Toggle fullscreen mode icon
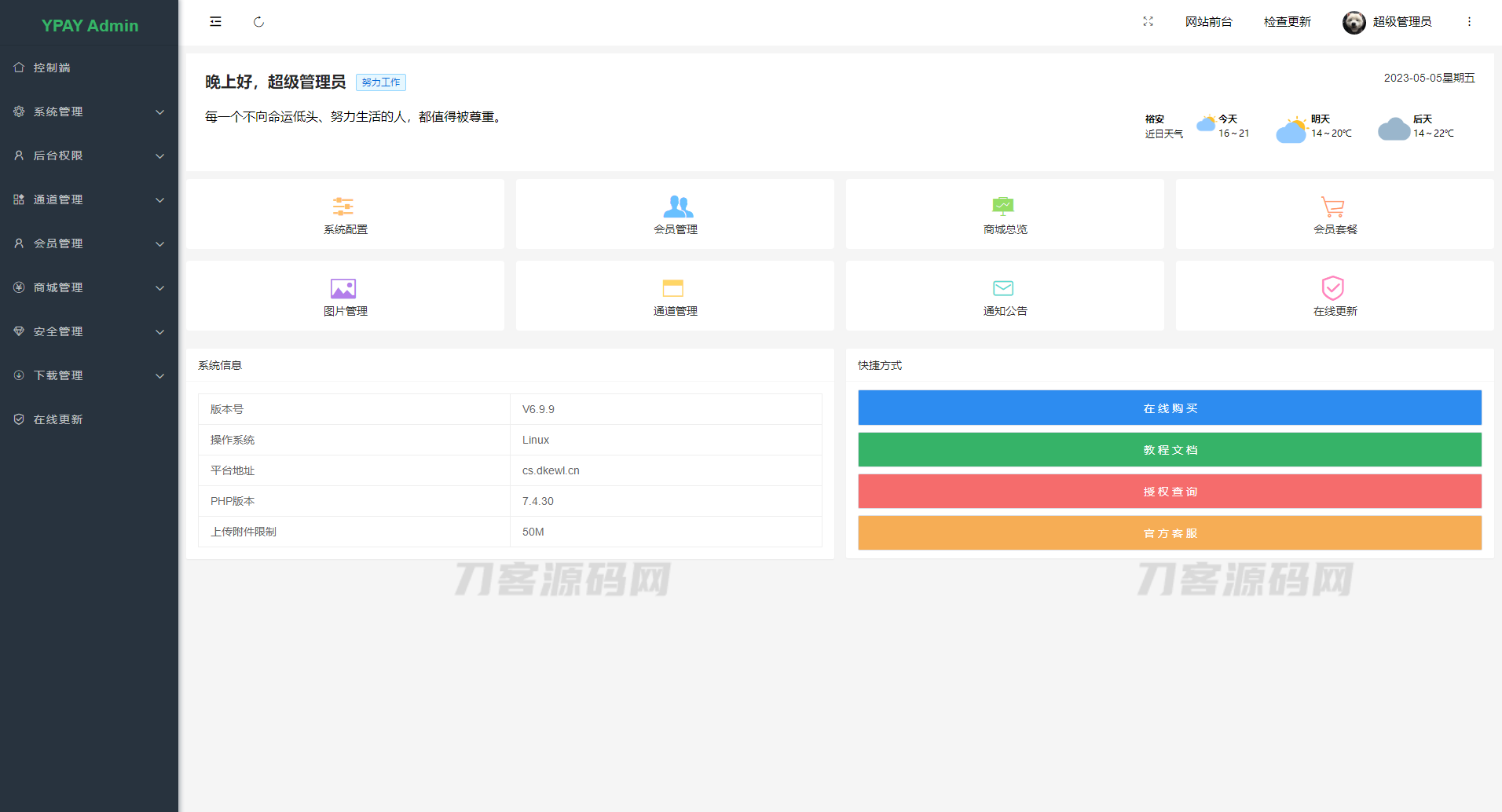 pos(1148,22)
